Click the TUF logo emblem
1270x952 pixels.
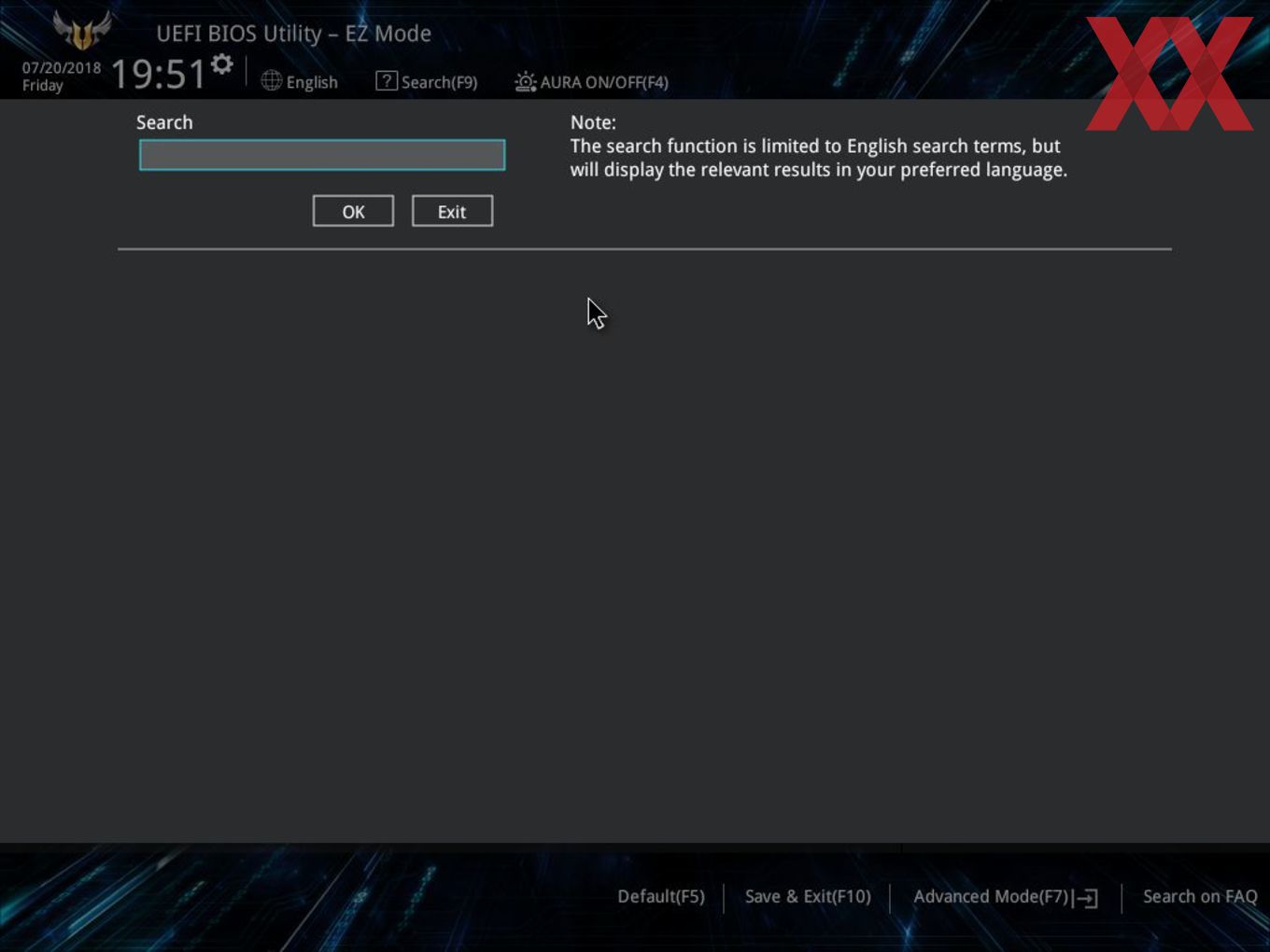pos(82,30)
